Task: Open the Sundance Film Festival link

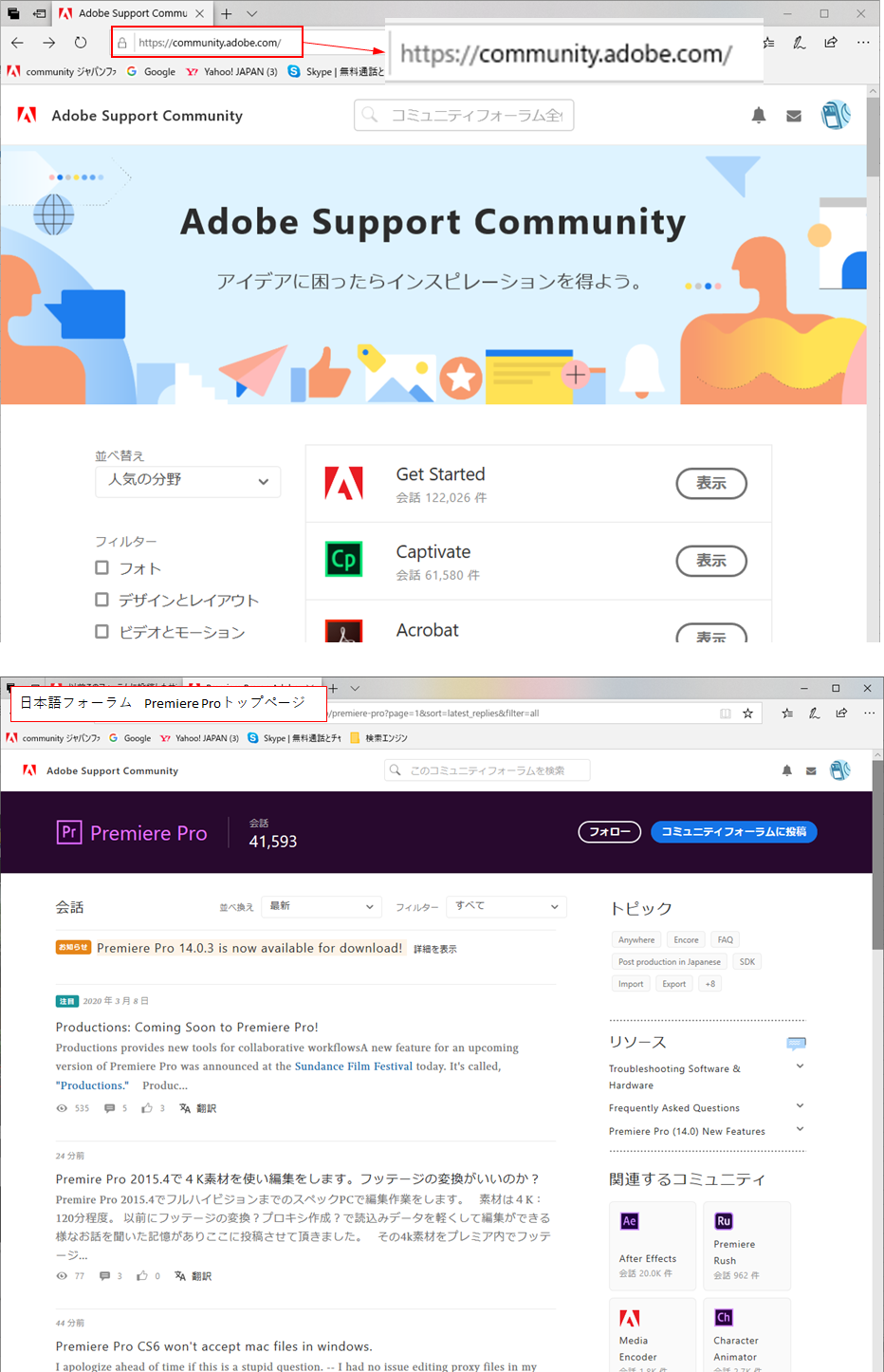Action: [x=354, y=1066]
